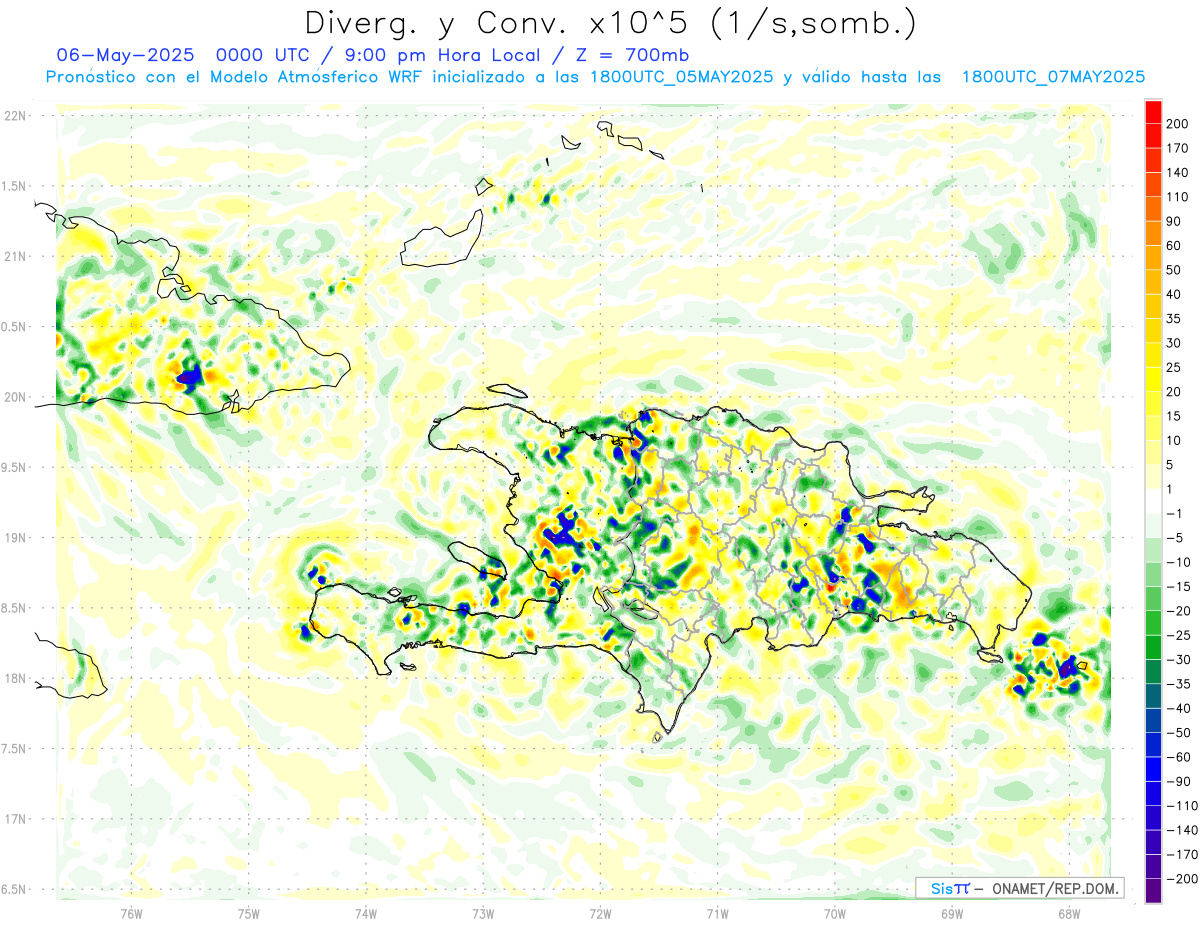Click the '22N' latitude label
The image size is (1200, 927).
(15, 116)
